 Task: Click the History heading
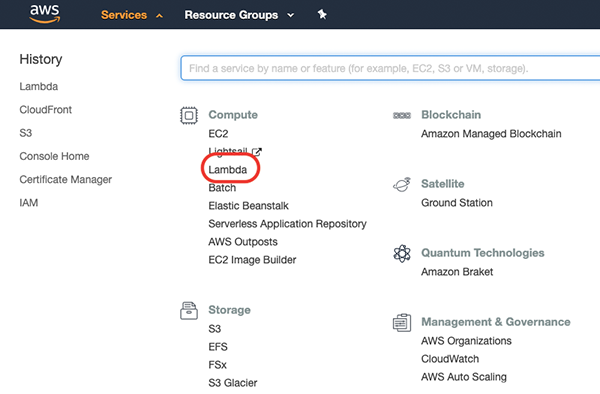(x=41, y=59)
